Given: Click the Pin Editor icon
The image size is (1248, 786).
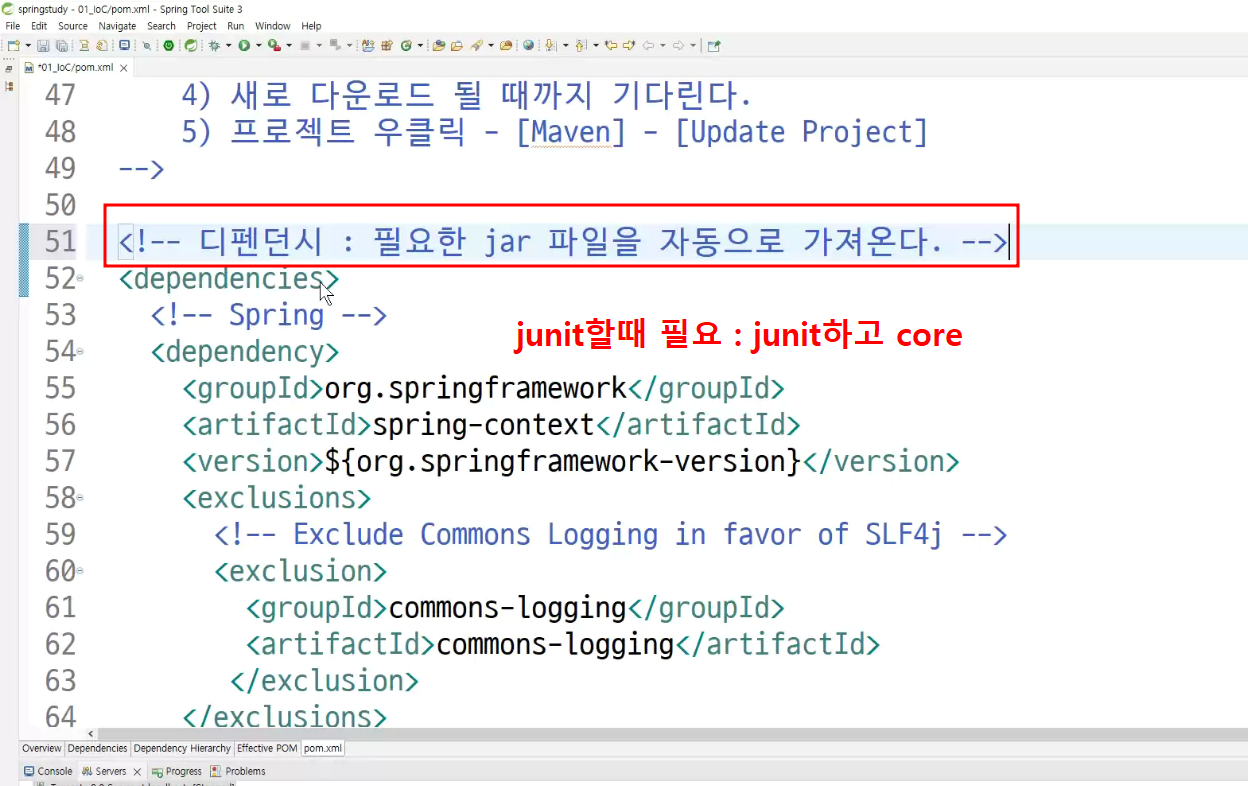Looking at the screenshot, I should pyautogui.click(x=714, y=45).
